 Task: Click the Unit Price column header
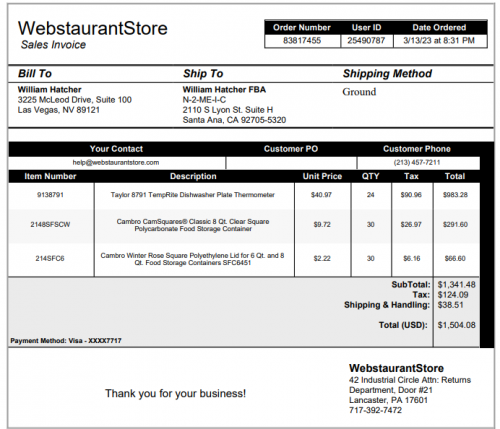point(322,176)
